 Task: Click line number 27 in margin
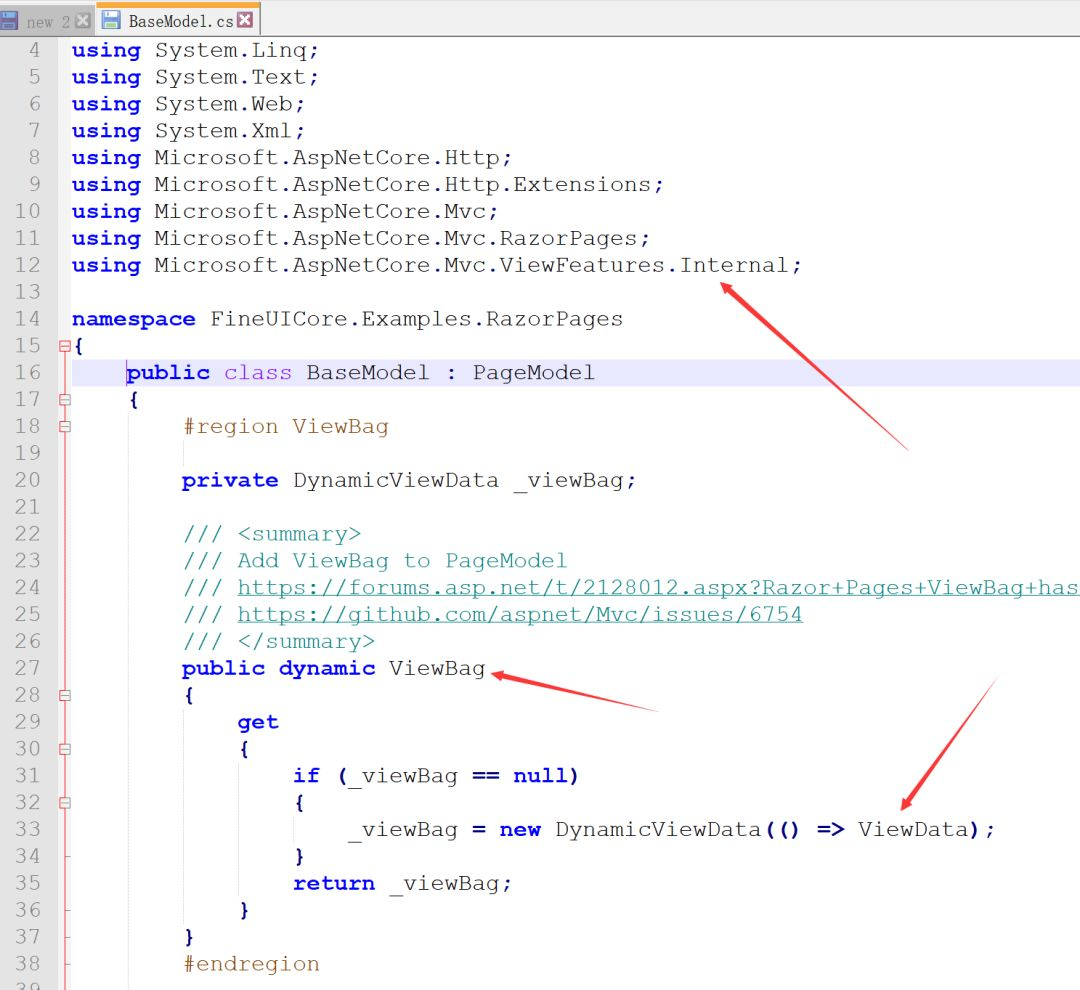coord(28,668)
